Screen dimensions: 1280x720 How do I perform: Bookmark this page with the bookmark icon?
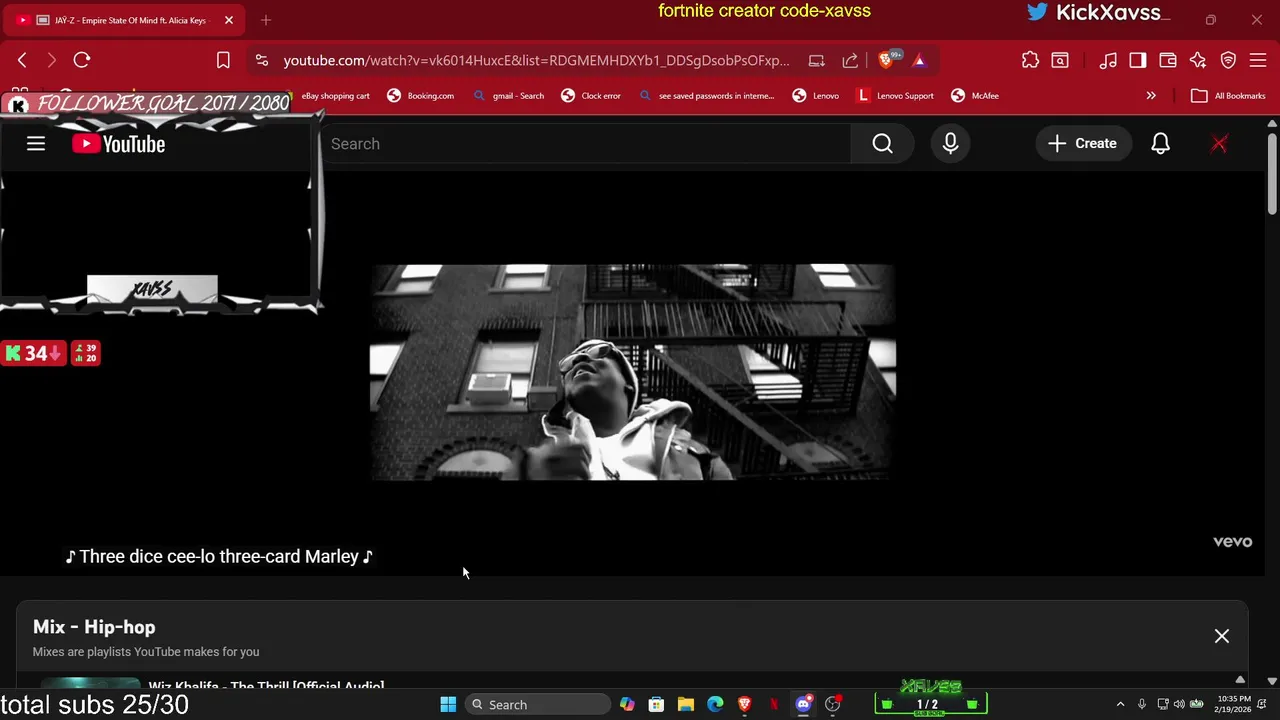pos(223,60)
